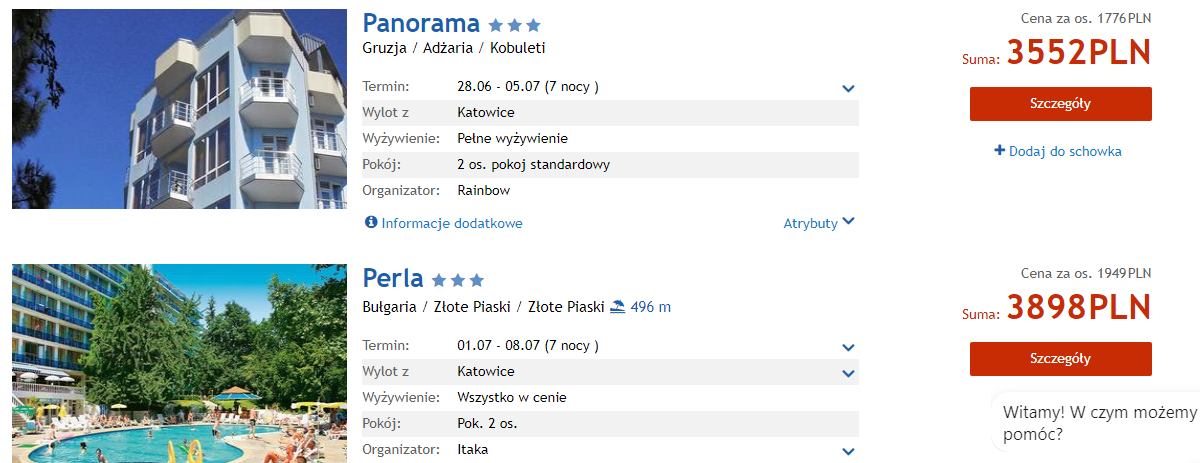This screenshot has height=463, width=1200.
Task: Expand Organizator Itaka dropdown
Action: [849, 451]
